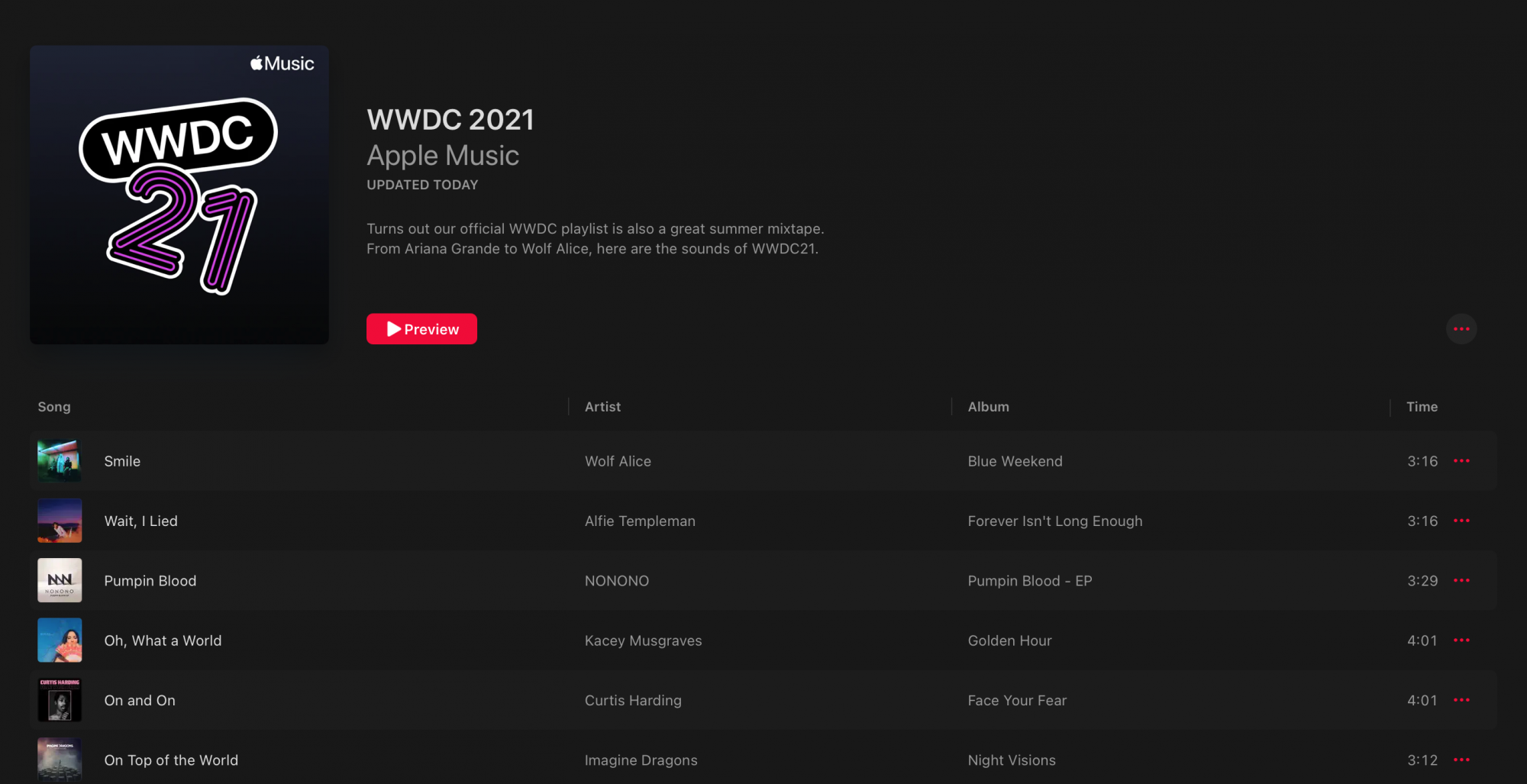Open the Night Visions album
Image resolution: width=1527 pixels, height=784 pixels.
1012,760
